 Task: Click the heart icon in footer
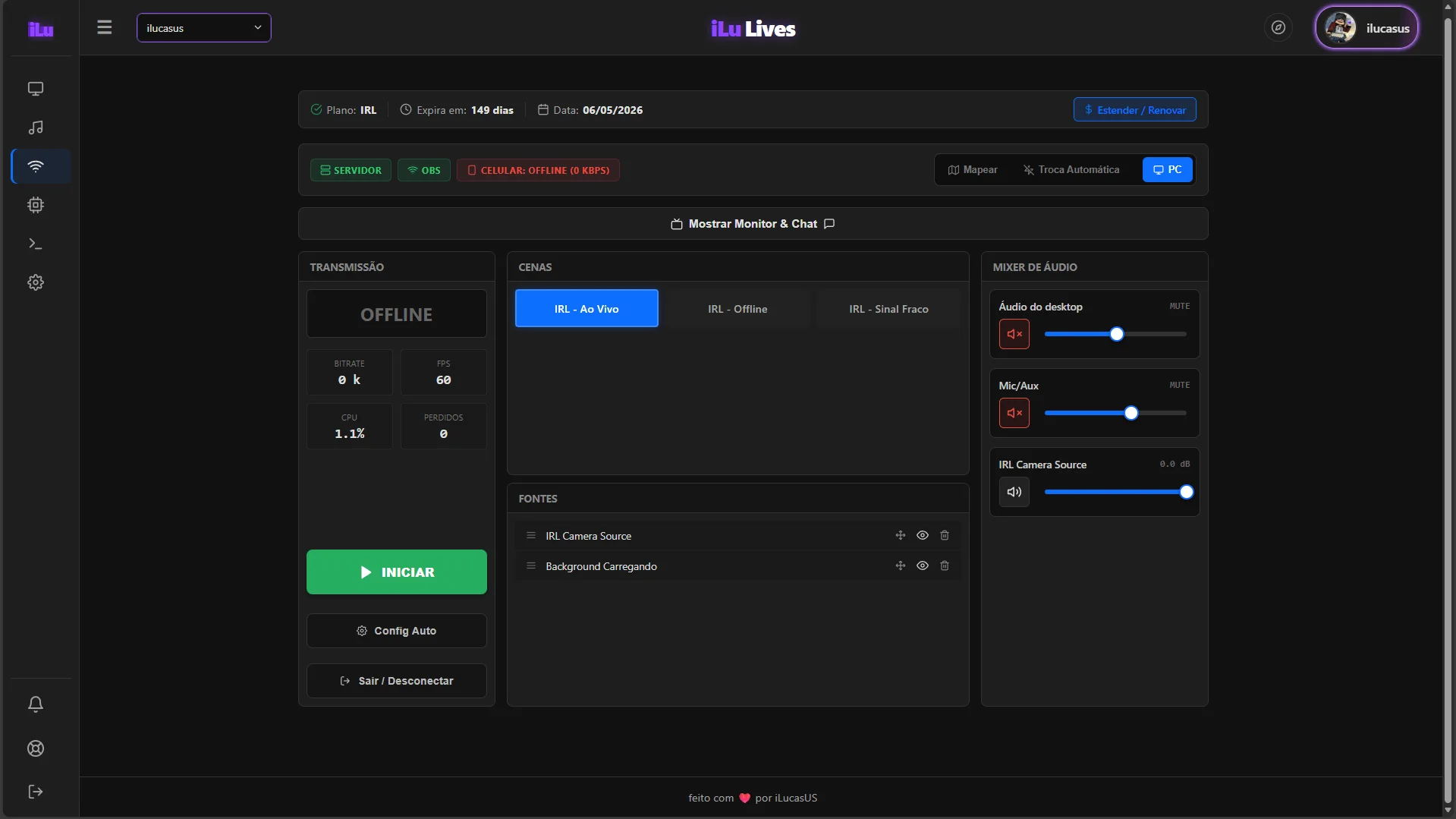(x=744, y=798)
